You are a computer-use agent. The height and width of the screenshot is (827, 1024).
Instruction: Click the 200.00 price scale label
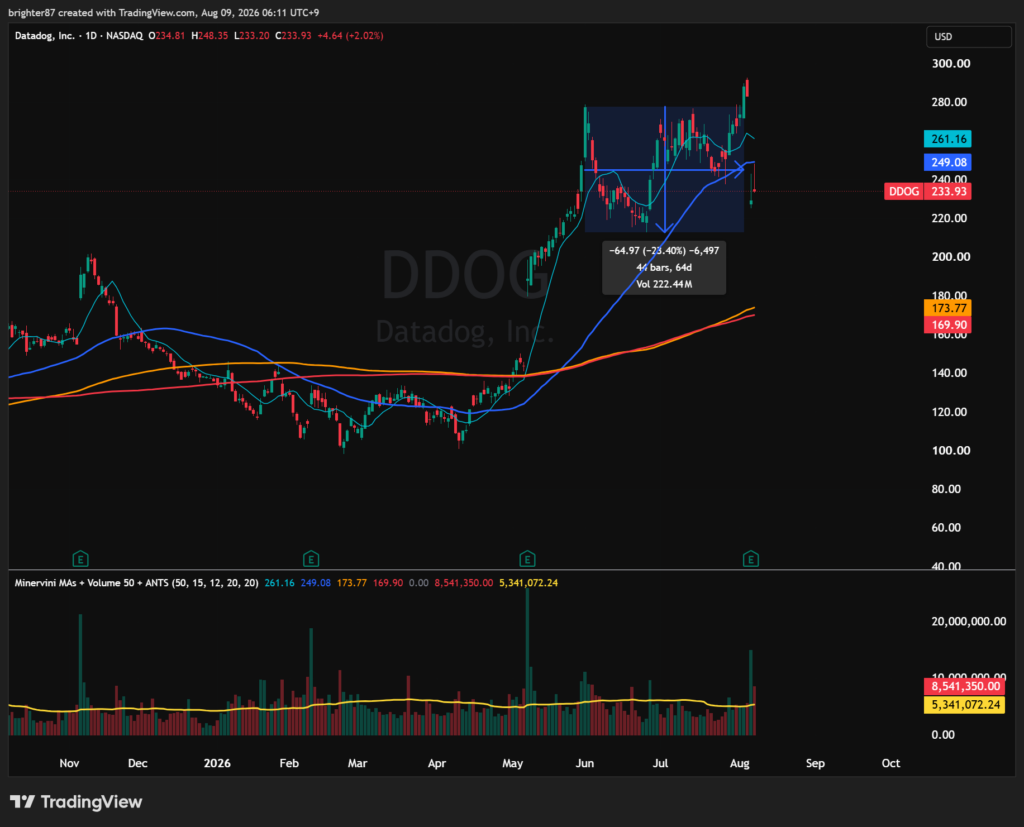tap(950, 257)
